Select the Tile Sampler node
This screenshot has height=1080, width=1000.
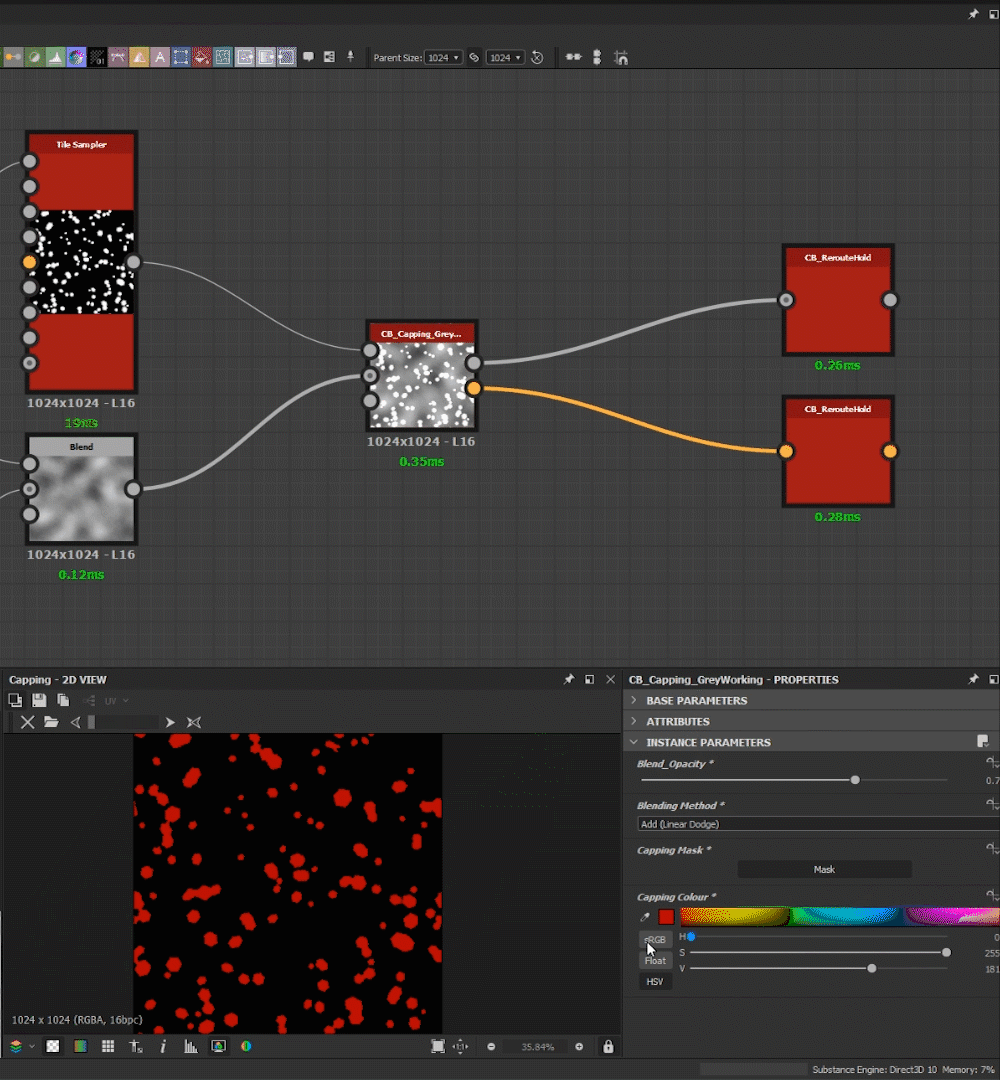coord(81,262)
